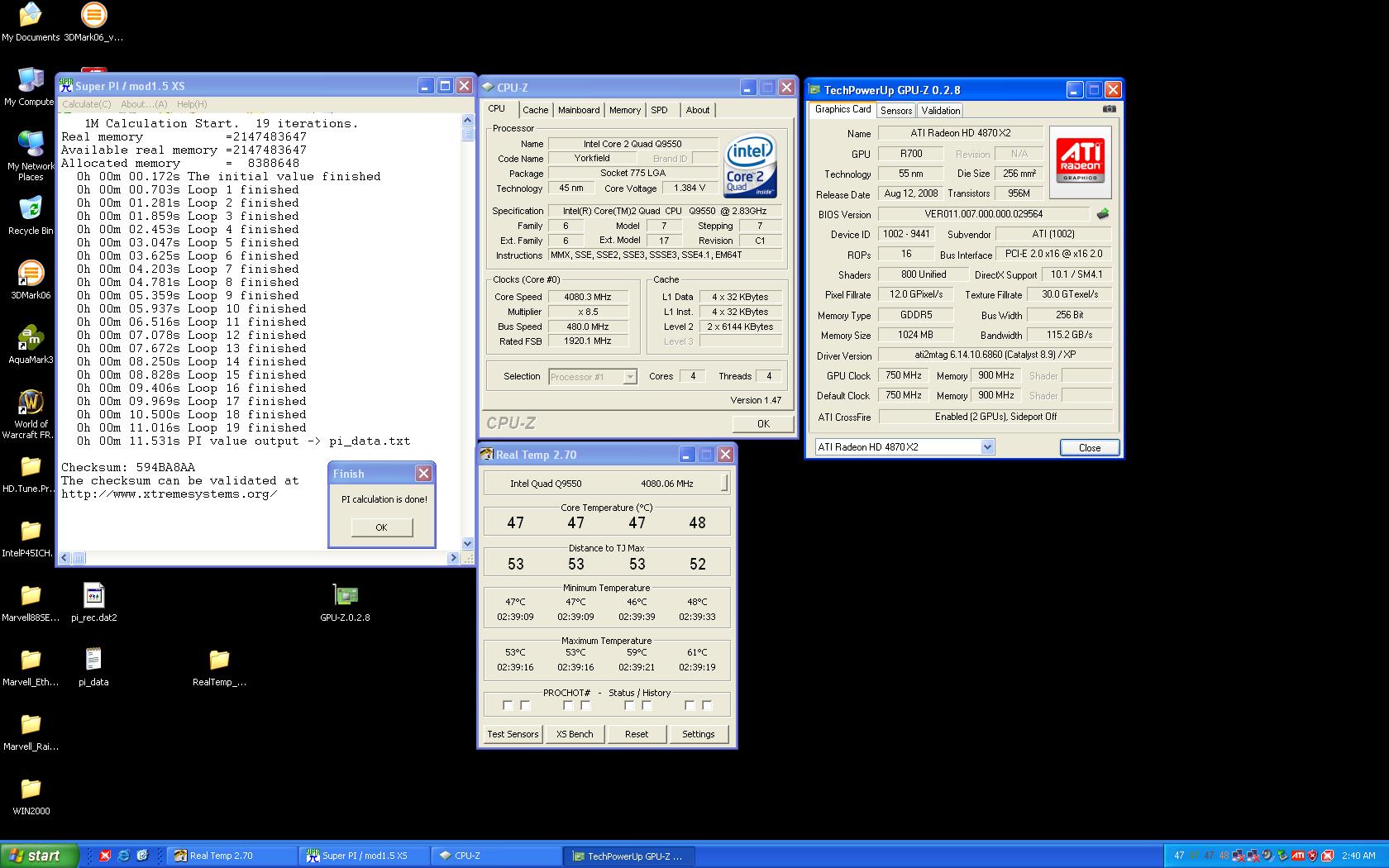This screenshot has width=1389, height=868.
Task: Switch to the Memory tab in CPU-Z
Action: point(625,110)
